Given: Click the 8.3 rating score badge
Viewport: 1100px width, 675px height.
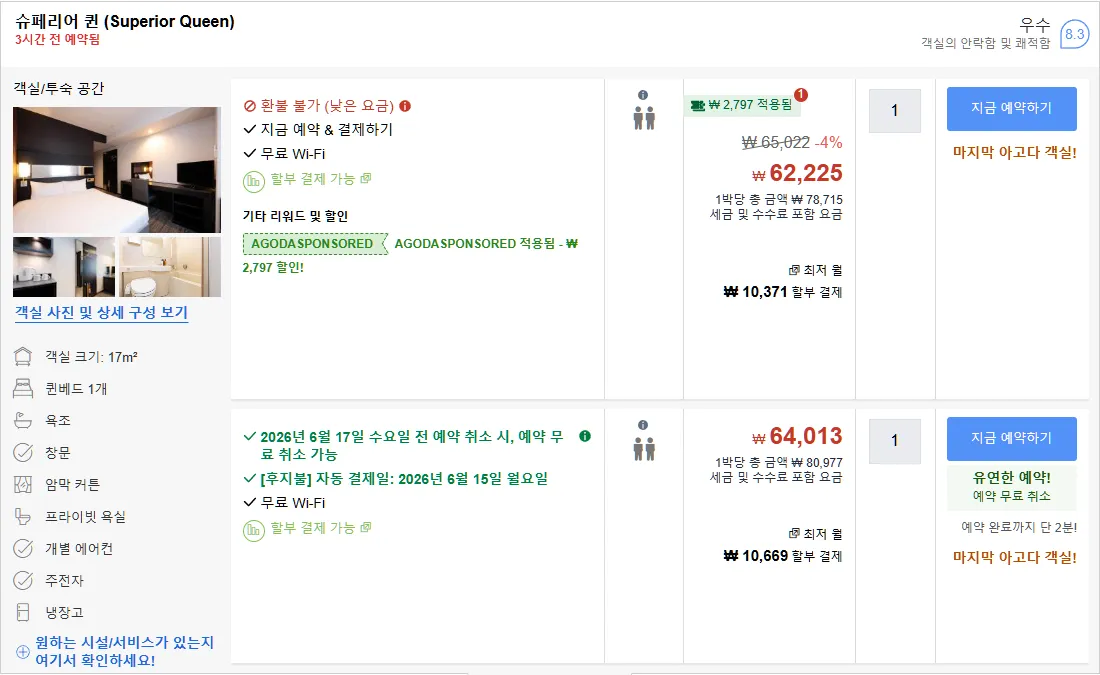Looking at the screenshot, I should click(1074, 34).
